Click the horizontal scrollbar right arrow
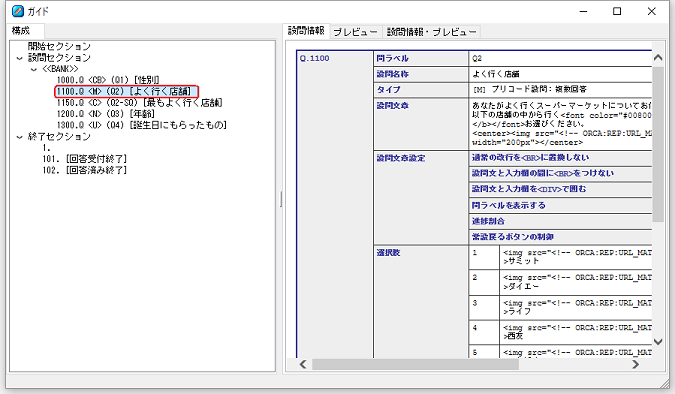This screenshot has height=394, width=675. tap(635, 365)
